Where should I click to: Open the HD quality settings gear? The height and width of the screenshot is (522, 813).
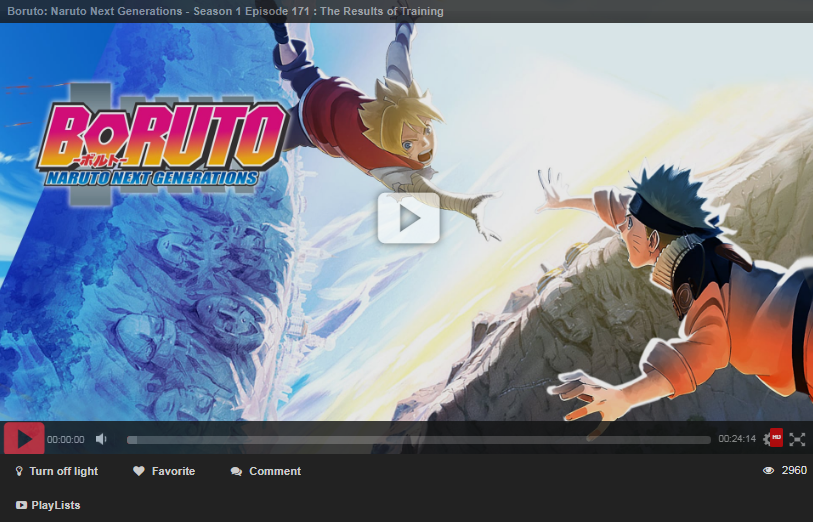772,439
